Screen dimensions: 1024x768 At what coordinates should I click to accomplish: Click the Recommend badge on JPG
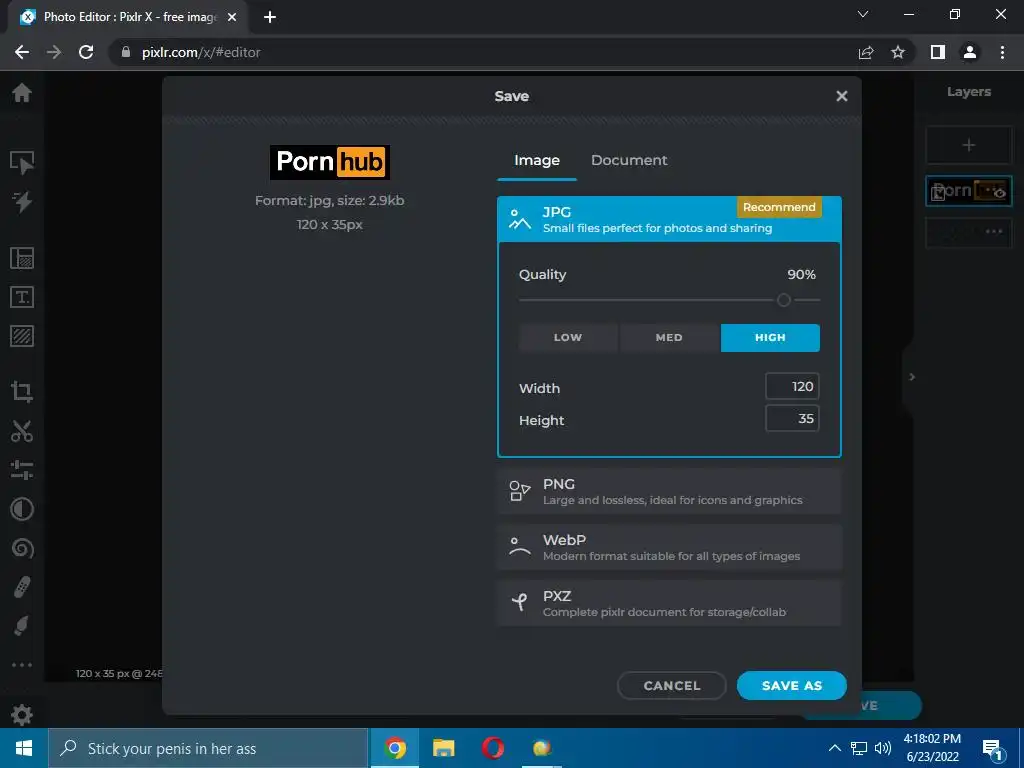pyautogui.click(x=779, y=207)
